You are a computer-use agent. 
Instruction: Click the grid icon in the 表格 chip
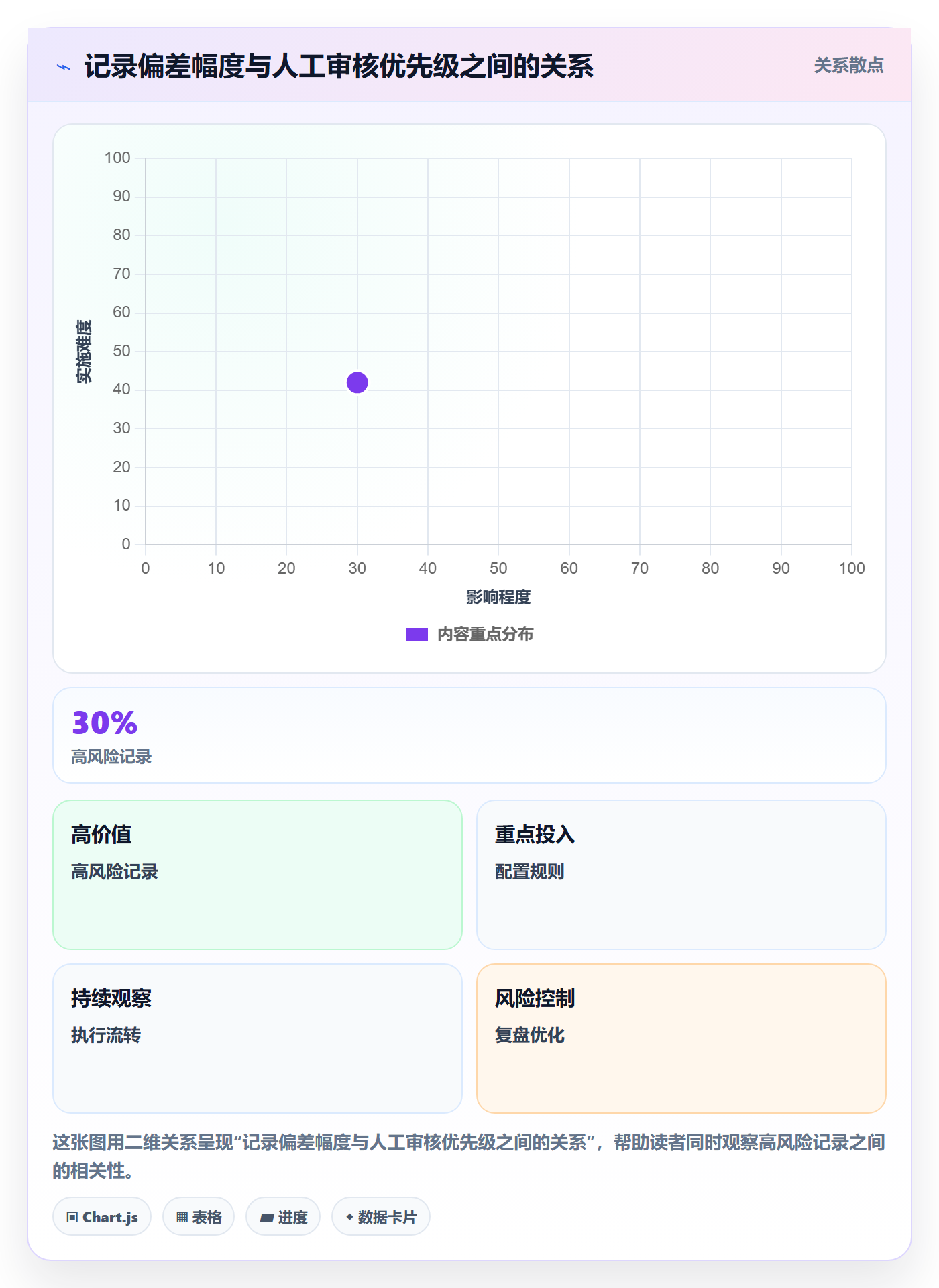tap(182, 1217)
